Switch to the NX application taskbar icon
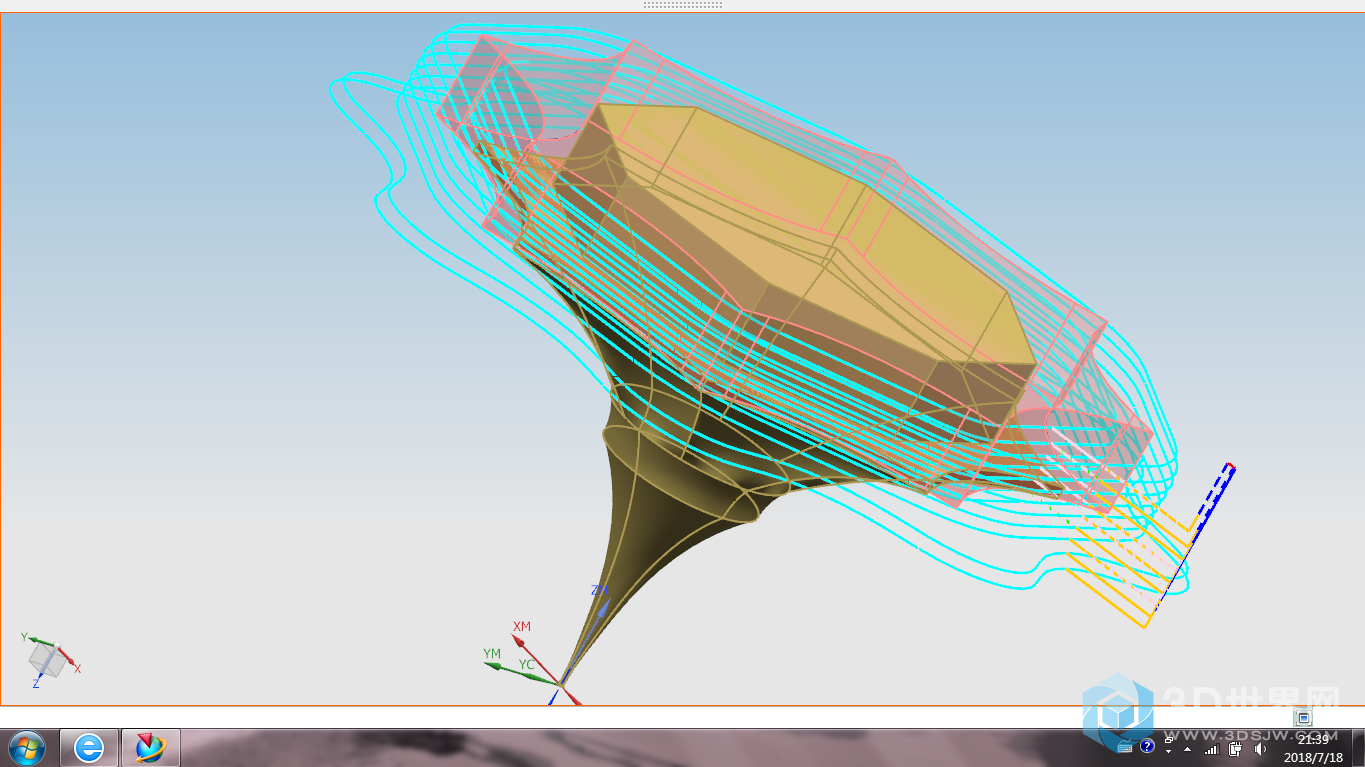1365x767 pixels. (150, 747)
